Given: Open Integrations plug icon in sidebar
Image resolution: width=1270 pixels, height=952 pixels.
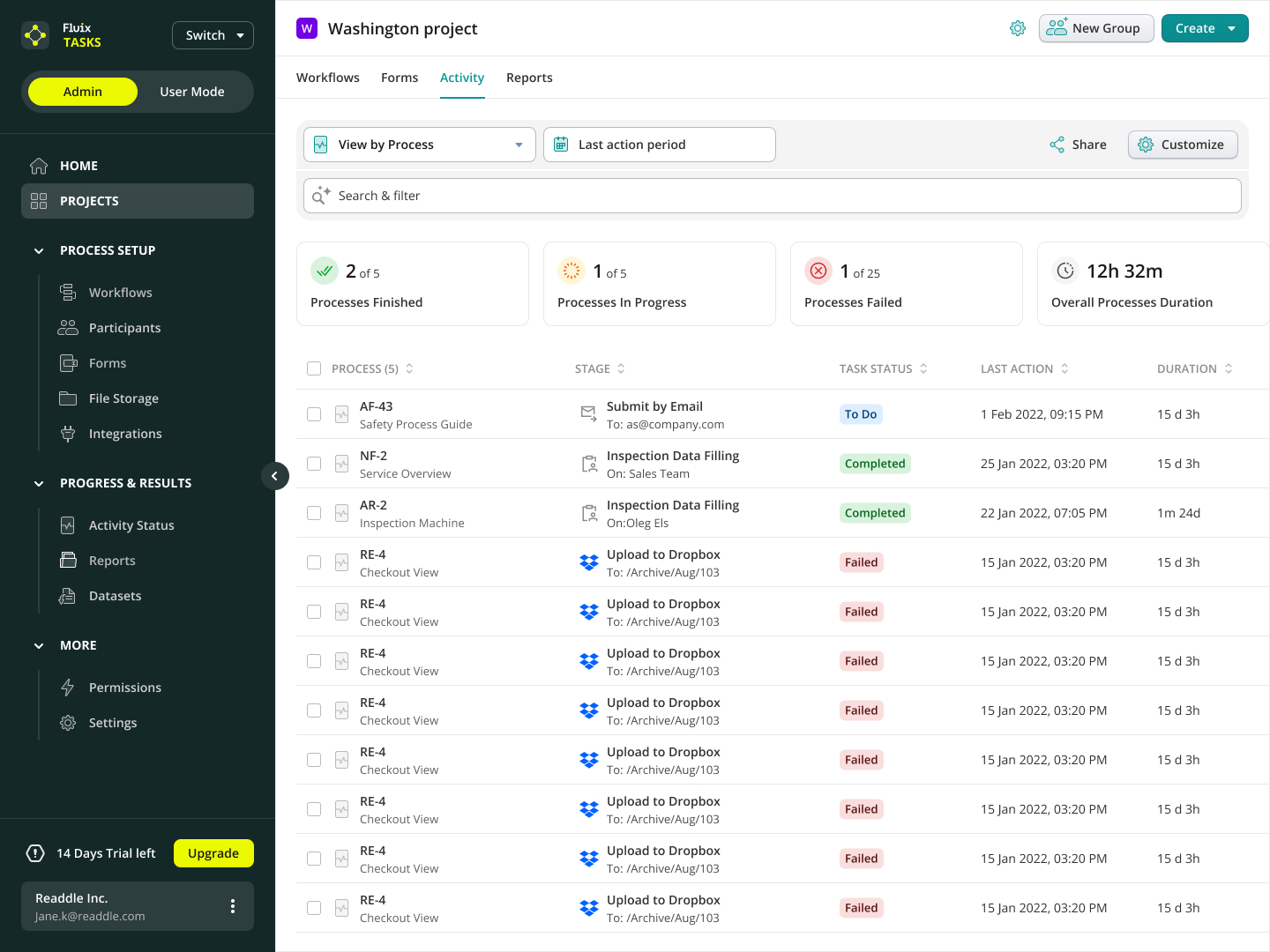Looking at the screenshot, I should click(68, 434).
